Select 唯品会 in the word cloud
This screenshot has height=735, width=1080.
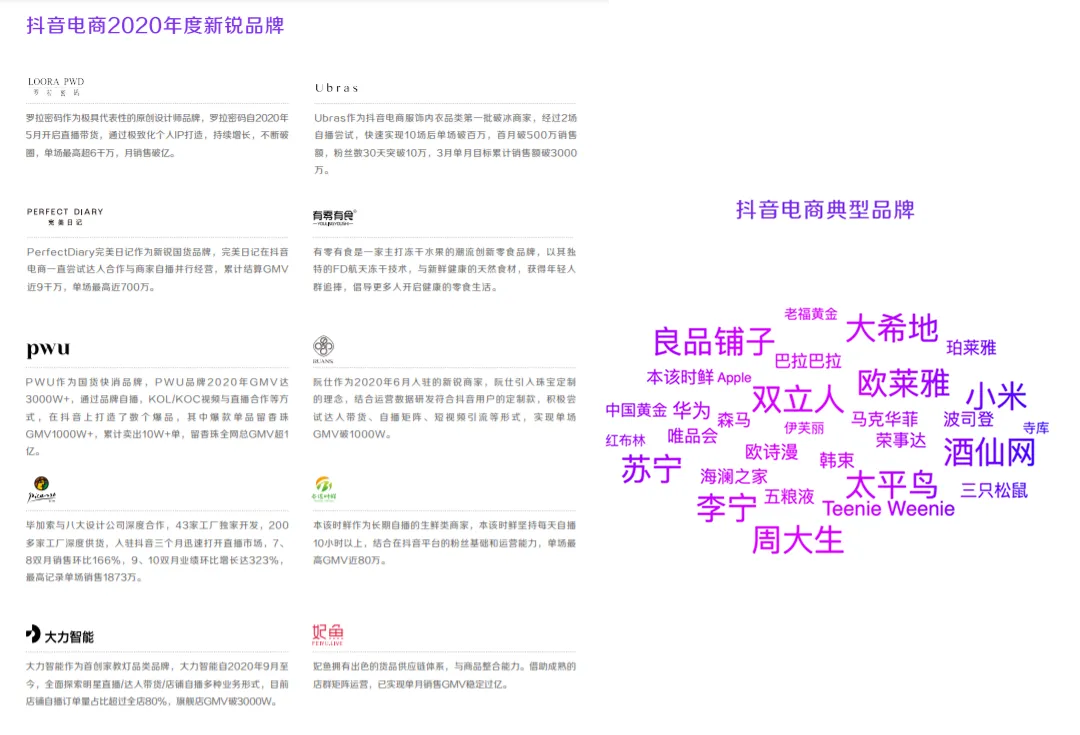[692, 436]
